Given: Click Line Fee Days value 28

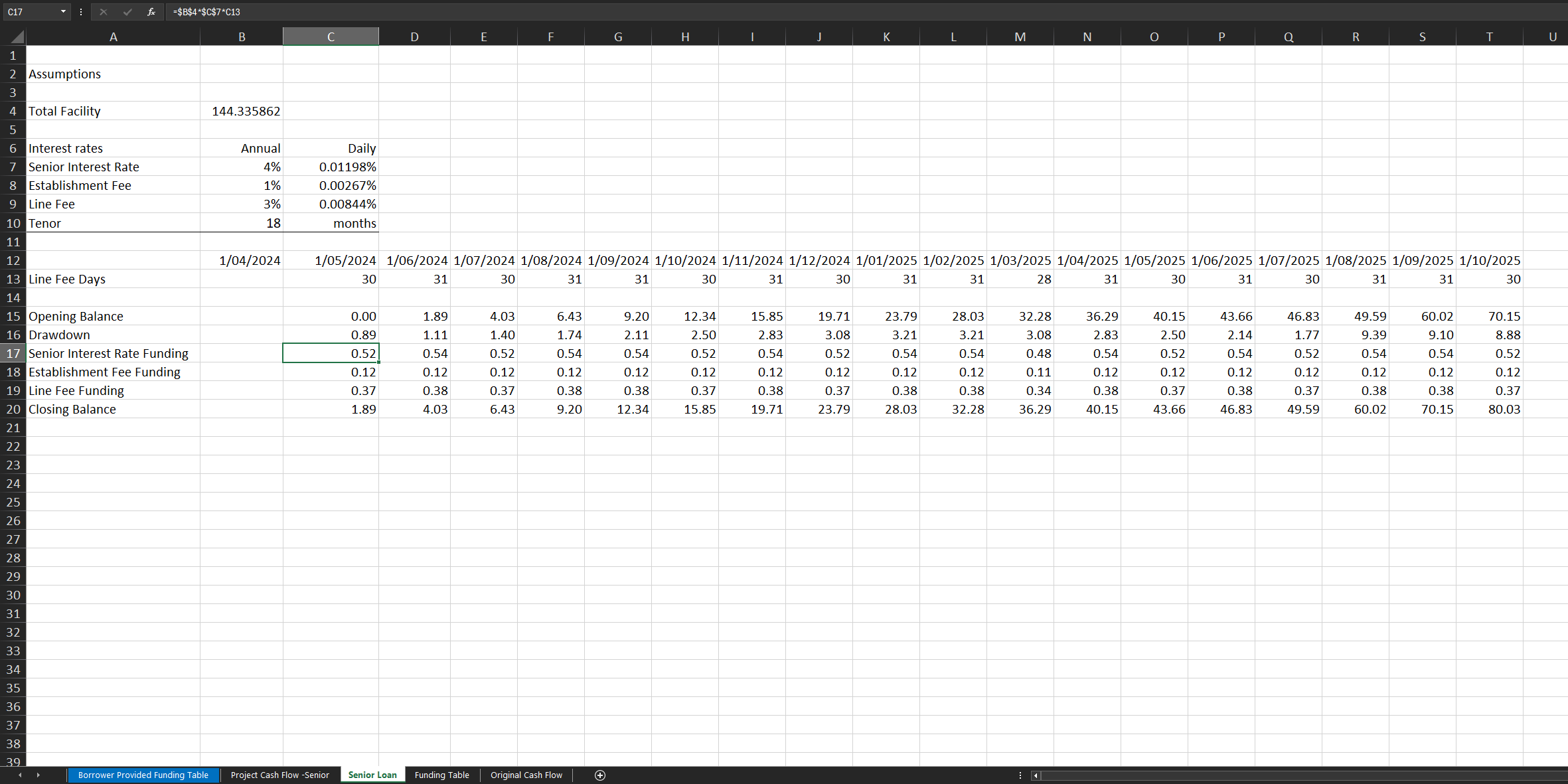Looking at the screenshot, I should click(1020, 279).
